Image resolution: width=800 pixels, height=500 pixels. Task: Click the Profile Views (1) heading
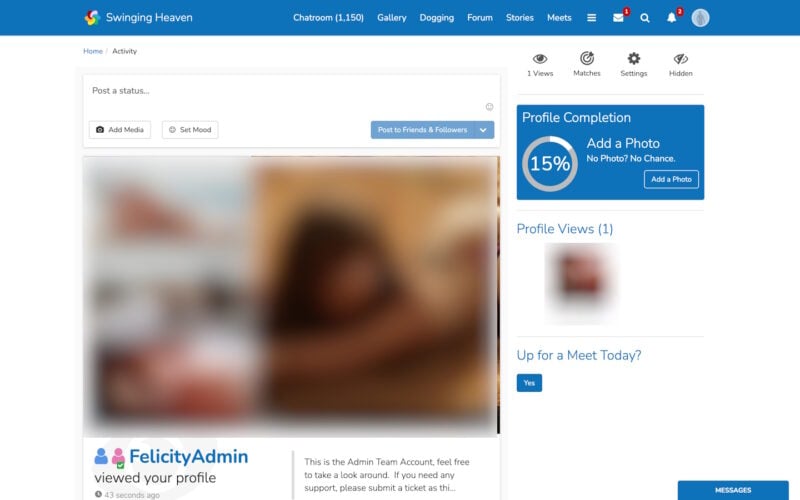pos(565,229)
